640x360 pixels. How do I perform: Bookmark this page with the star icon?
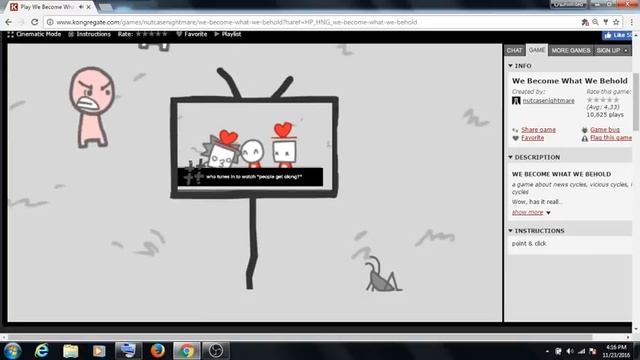pyautogui.click(x=616, y=22)
